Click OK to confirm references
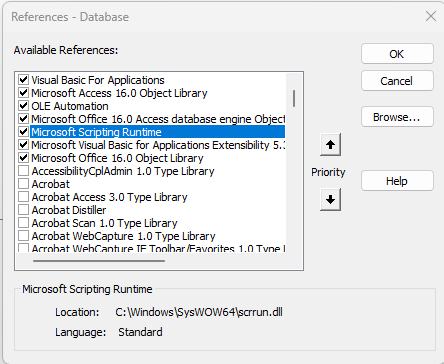Viewport: 444px width, 364px height. coord(397,54)
